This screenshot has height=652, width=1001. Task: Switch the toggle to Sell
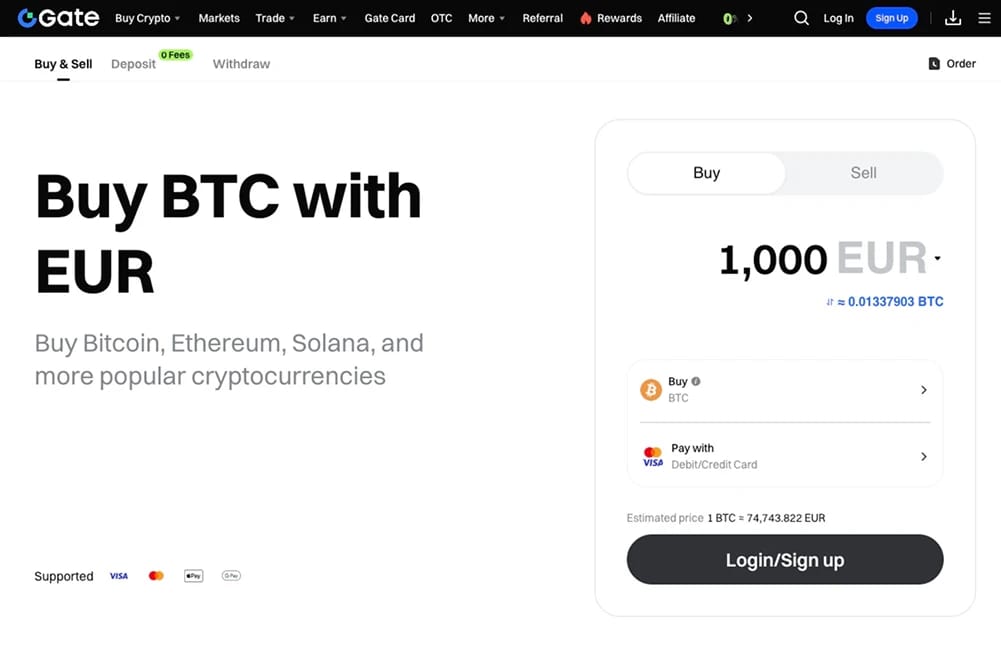pyautogui.click(x=863, y=173)
